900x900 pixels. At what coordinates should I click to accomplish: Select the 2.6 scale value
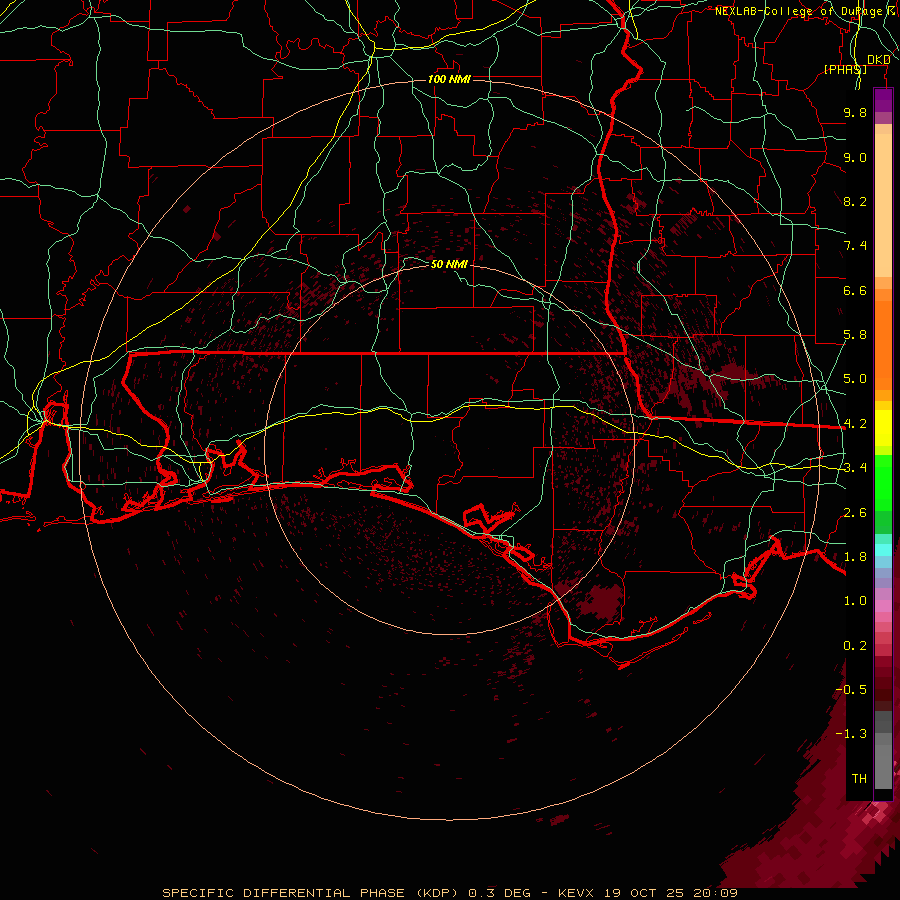pyautogui.click(x=855, y=513)
